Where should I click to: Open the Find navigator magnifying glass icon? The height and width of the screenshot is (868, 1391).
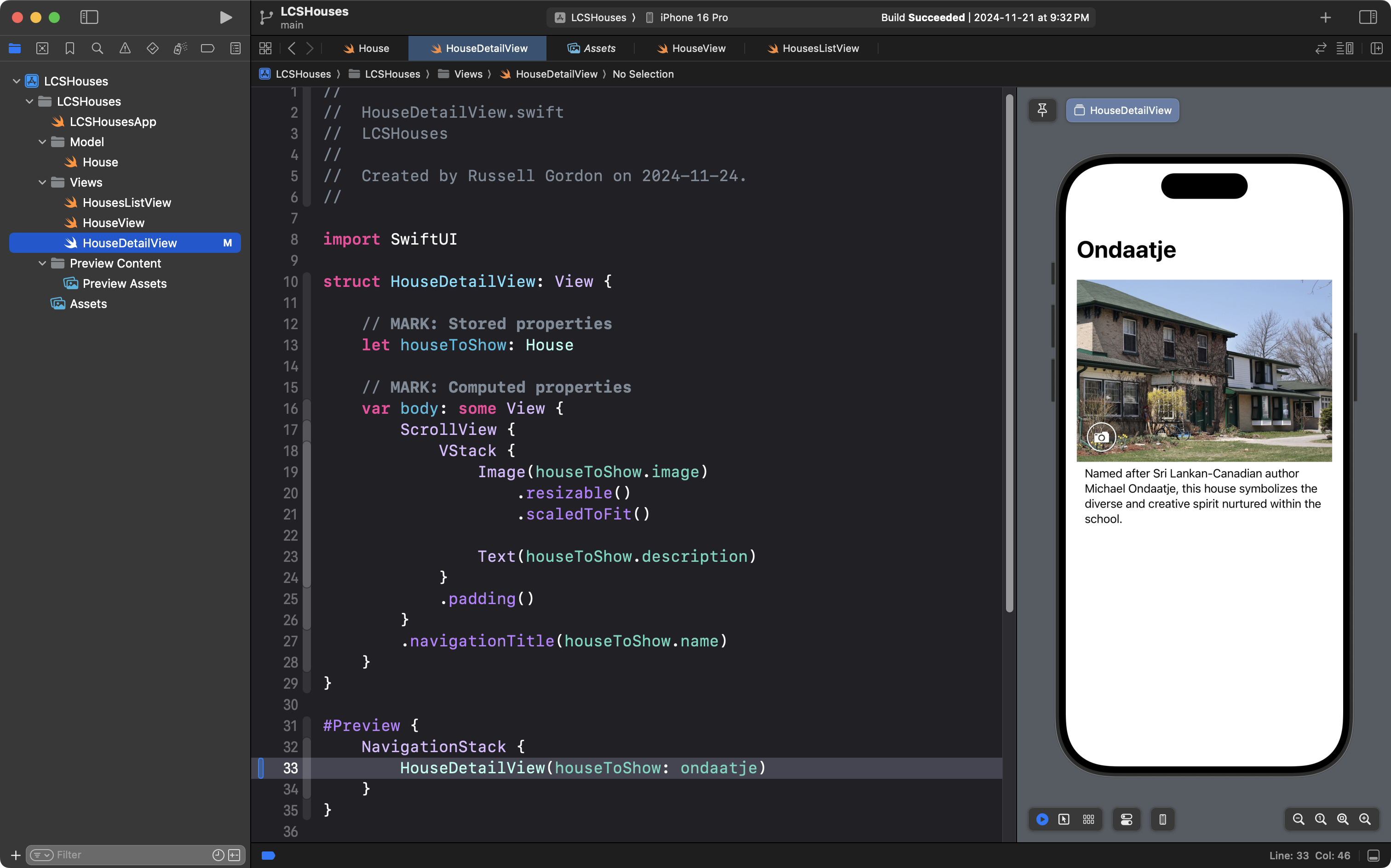[97, 48]
